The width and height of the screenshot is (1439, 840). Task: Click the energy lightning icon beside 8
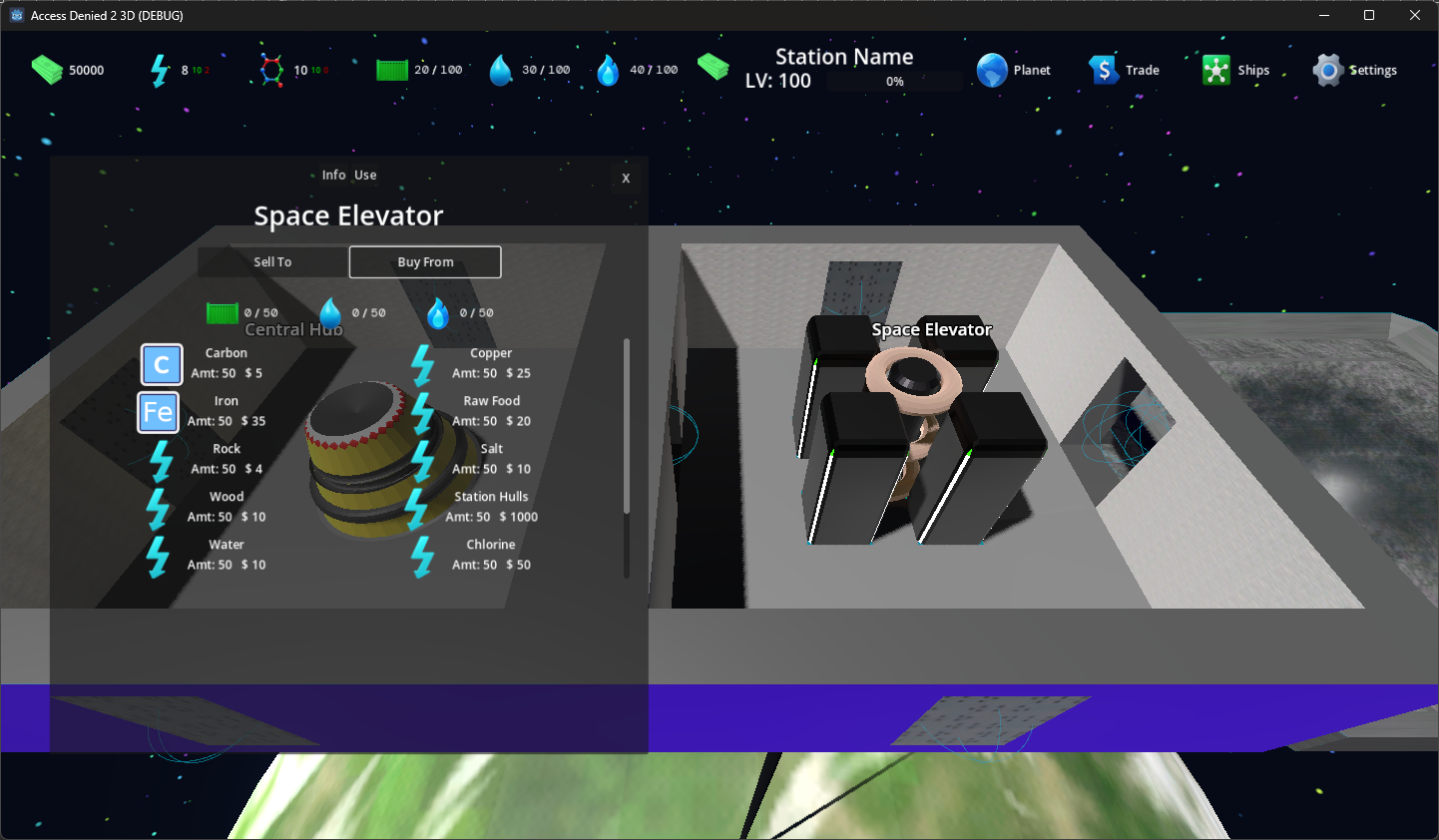(160, 71)
